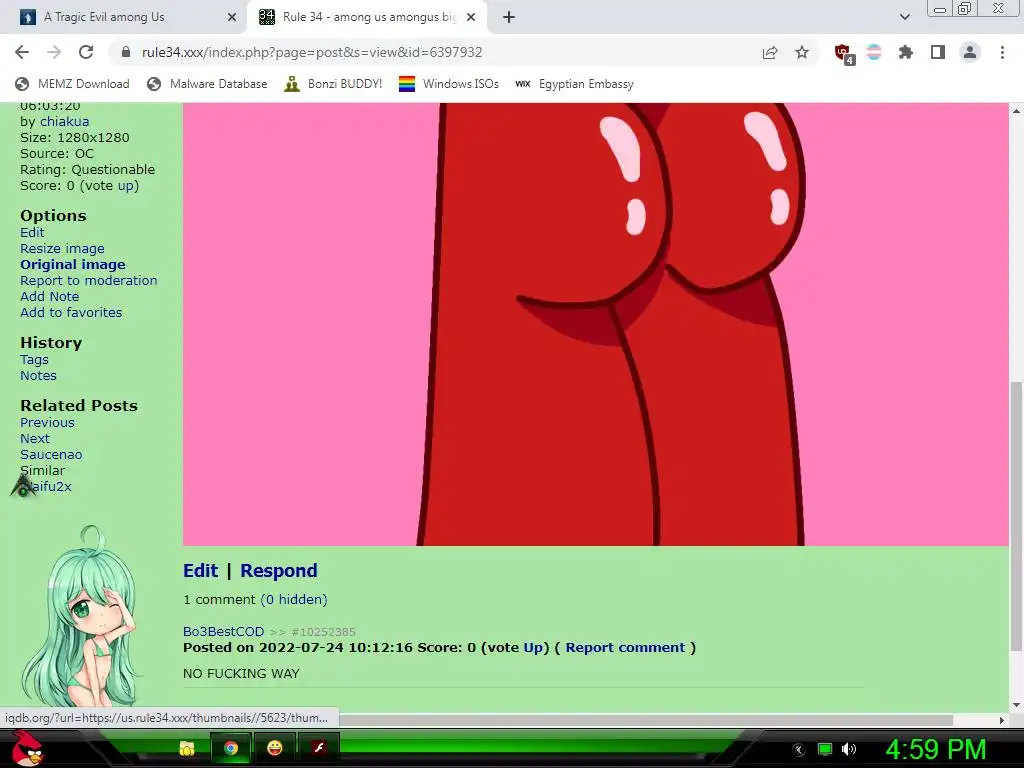Click Report to moderation

coord(89,281)
